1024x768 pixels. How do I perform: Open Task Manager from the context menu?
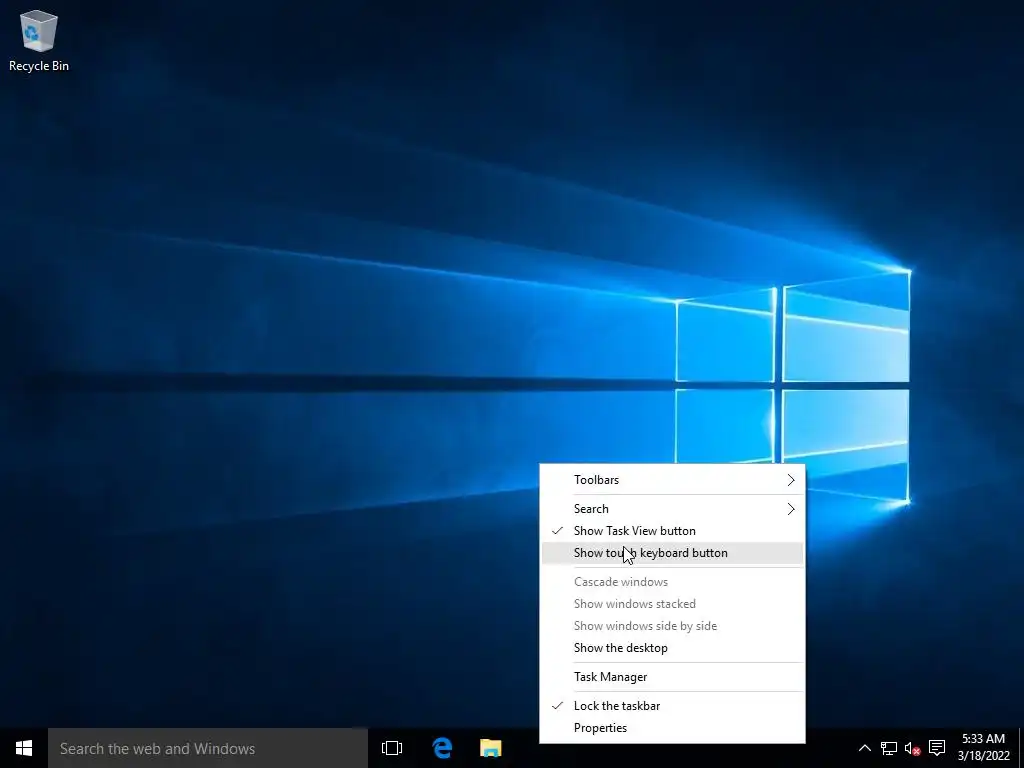pos(672,677)
